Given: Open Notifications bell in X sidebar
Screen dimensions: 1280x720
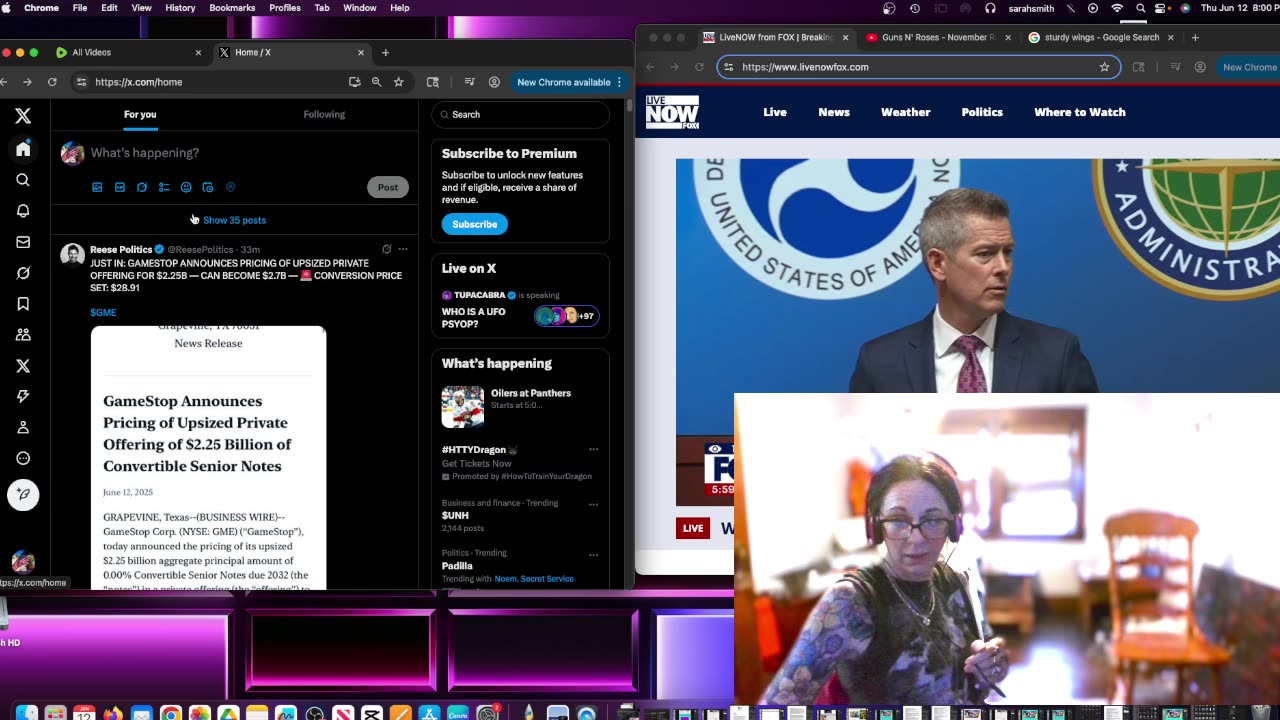Looking at the screenshot, I should 23,211.
